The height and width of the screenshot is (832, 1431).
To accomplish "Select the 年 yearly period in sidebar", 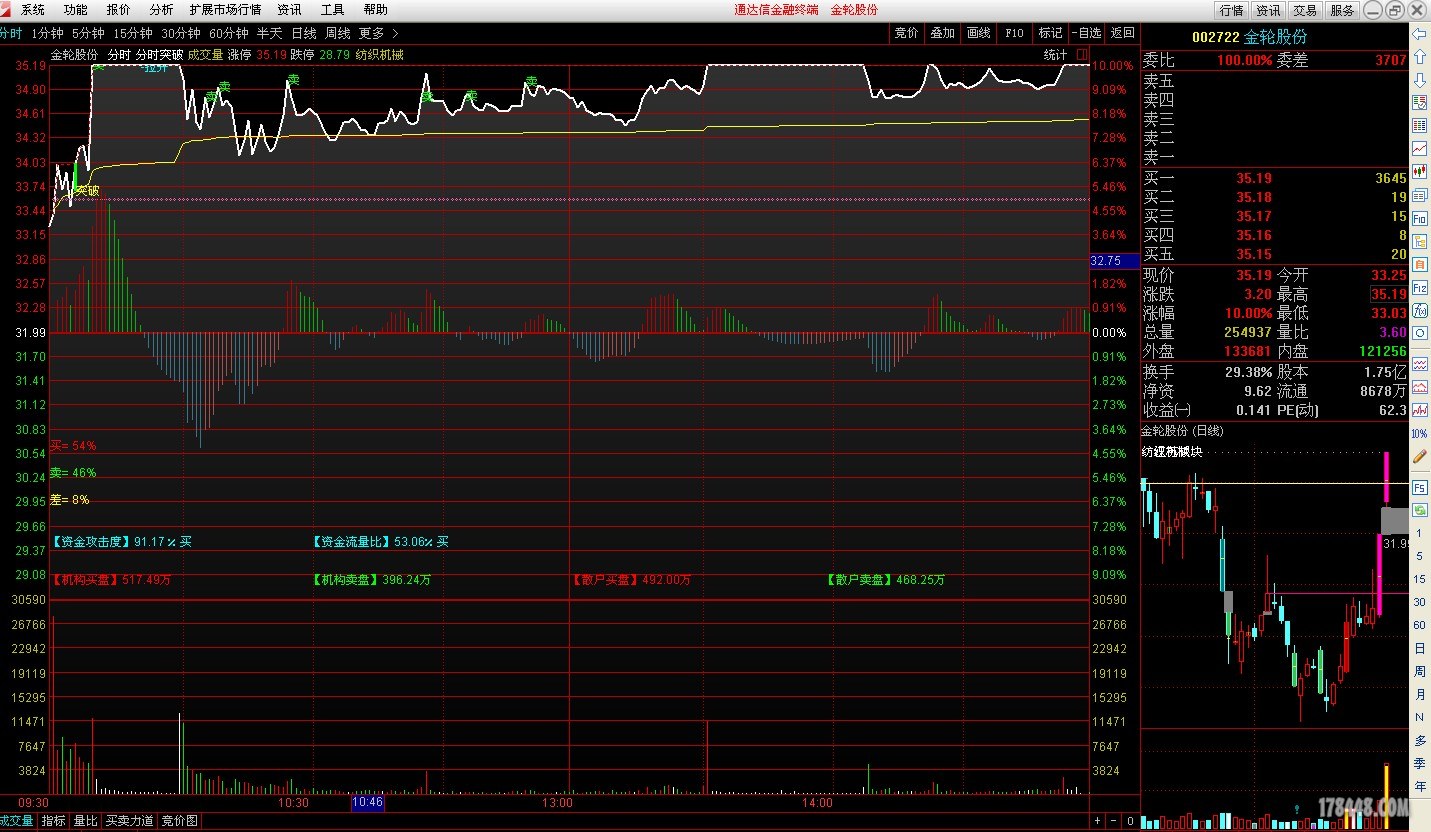I will tap(1419, 786).
